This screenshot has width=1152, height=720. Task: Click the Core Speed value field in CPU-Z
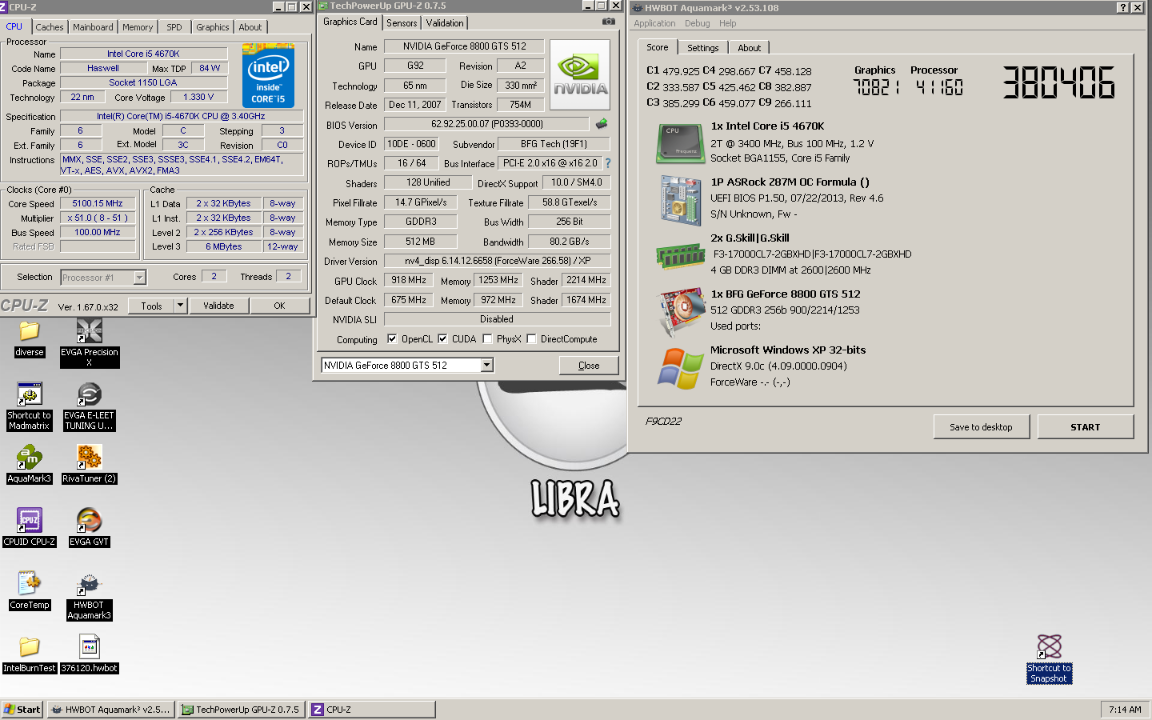(x=97, y=204)
